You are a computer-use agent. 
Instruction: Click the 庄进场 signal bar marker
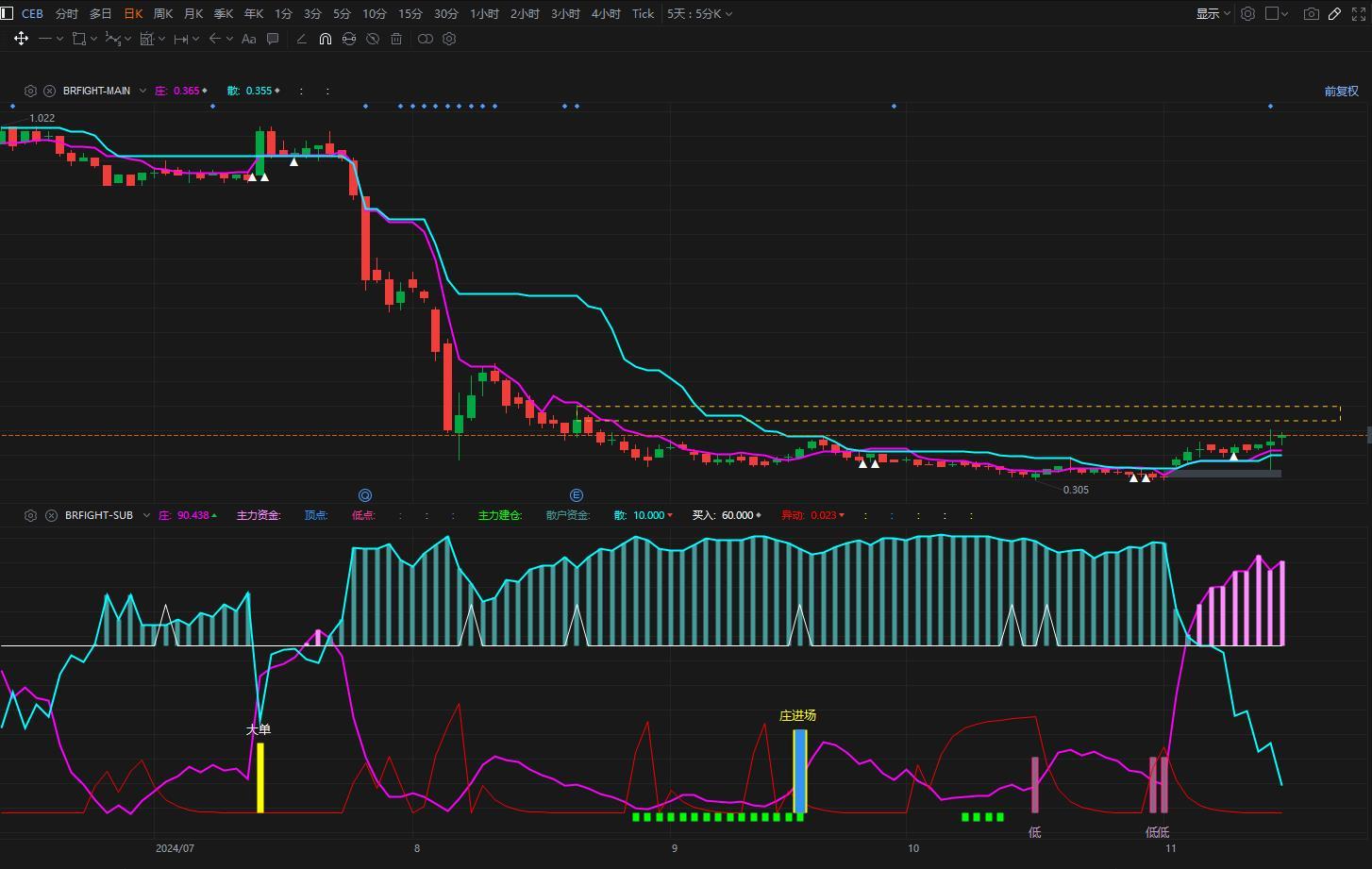click(800, 771)
